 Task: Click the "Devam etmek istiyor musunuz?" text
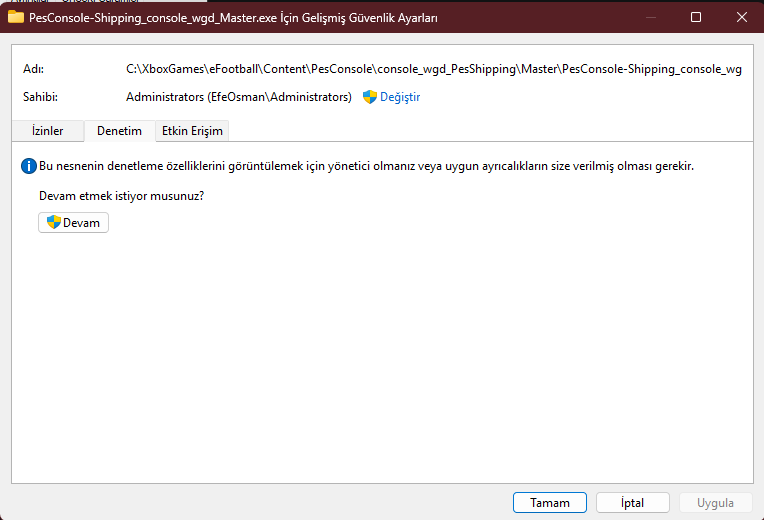(121, 196)
